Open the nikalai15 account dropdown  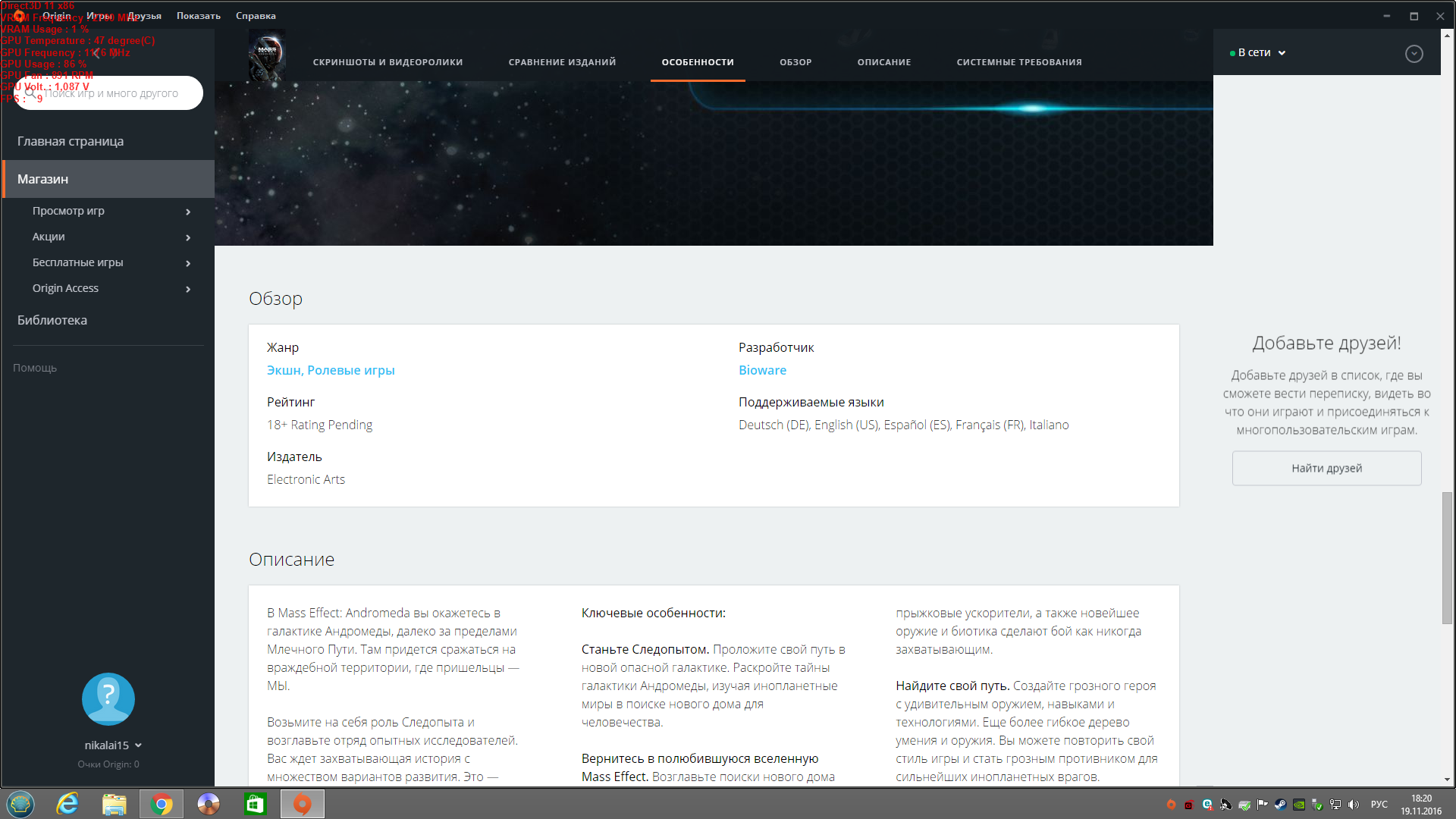tap(113, 745)
